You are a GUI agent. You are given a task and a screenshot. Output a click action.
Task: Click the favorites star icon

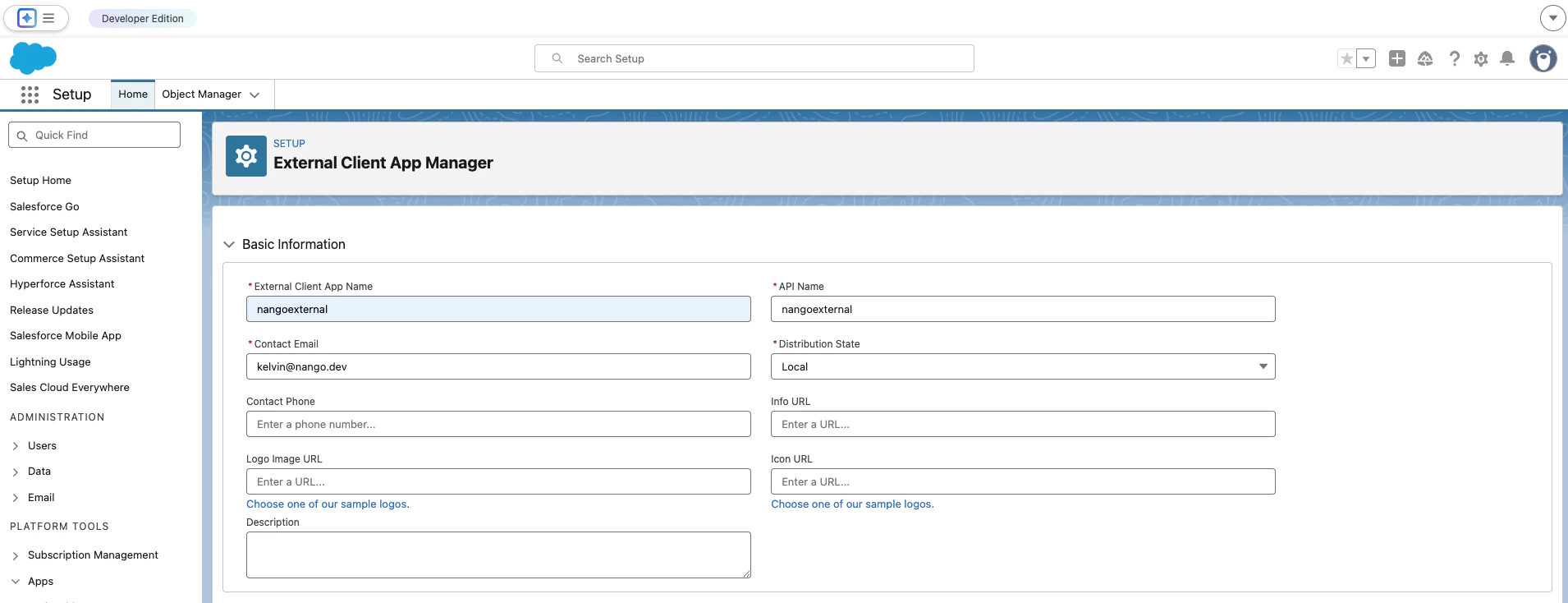(x=1346, y=58)
